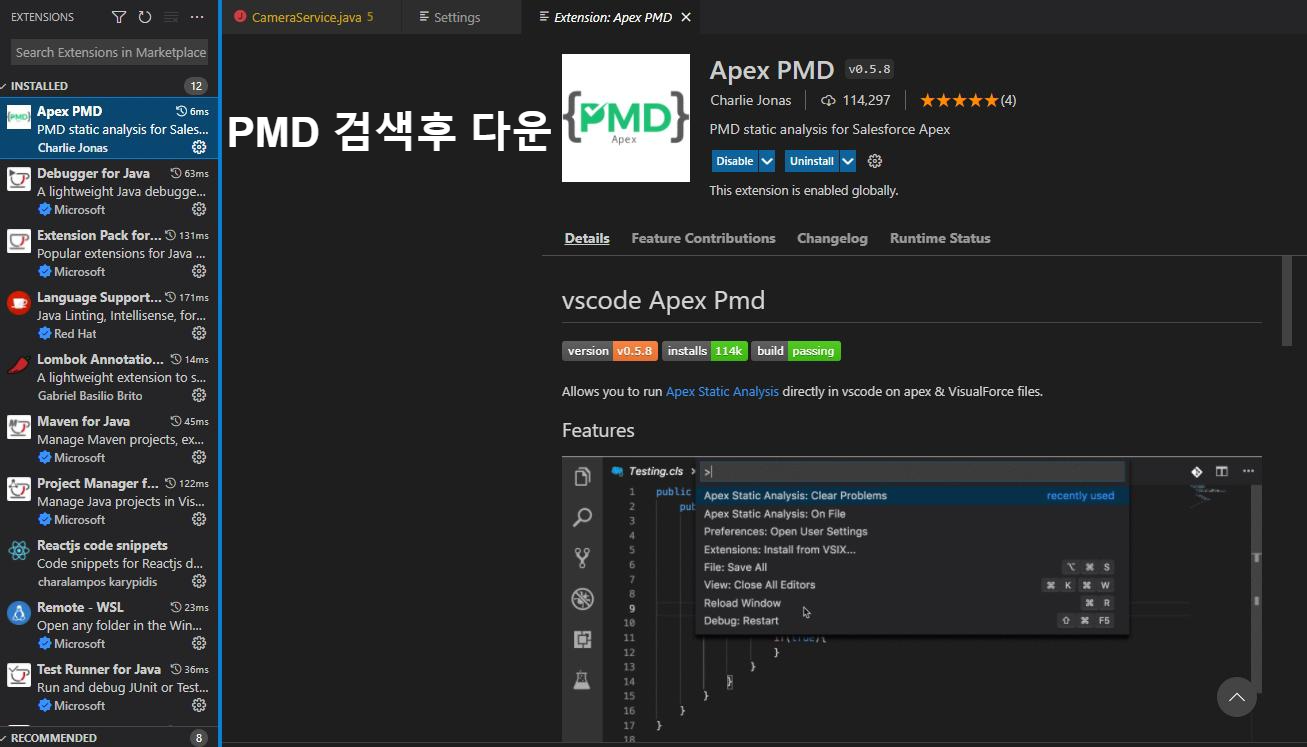Click the Reactjs code snippets icon
Viewport: 1307px width, 747px height.
coord(19,551)
